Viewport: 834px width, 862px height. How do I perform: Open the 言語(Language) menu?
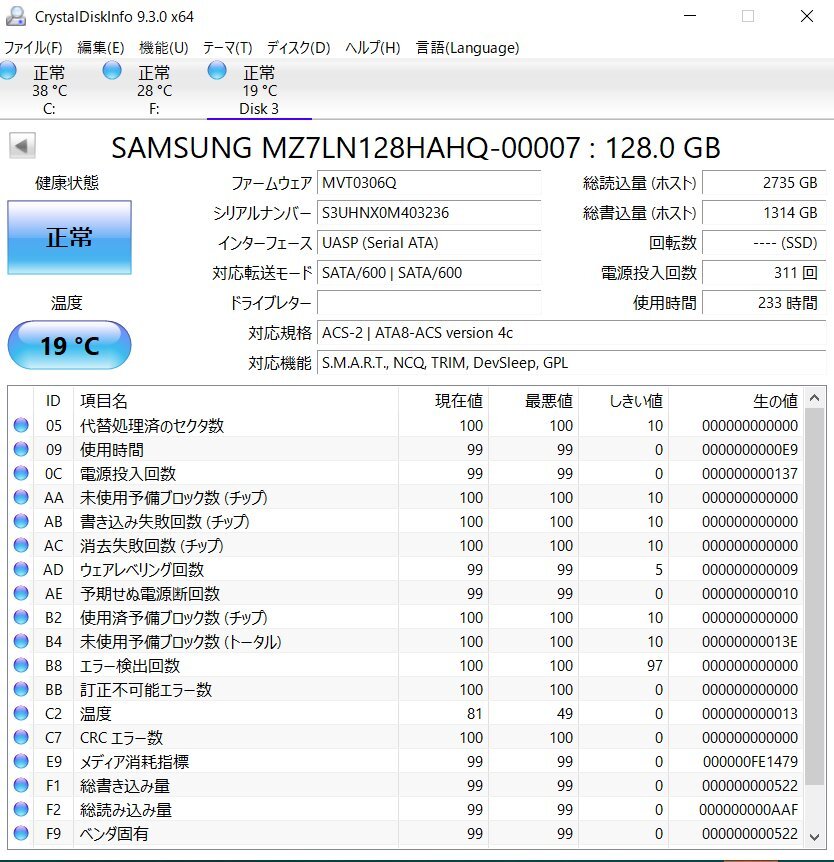pyautogui.click(x=467, y=48)
